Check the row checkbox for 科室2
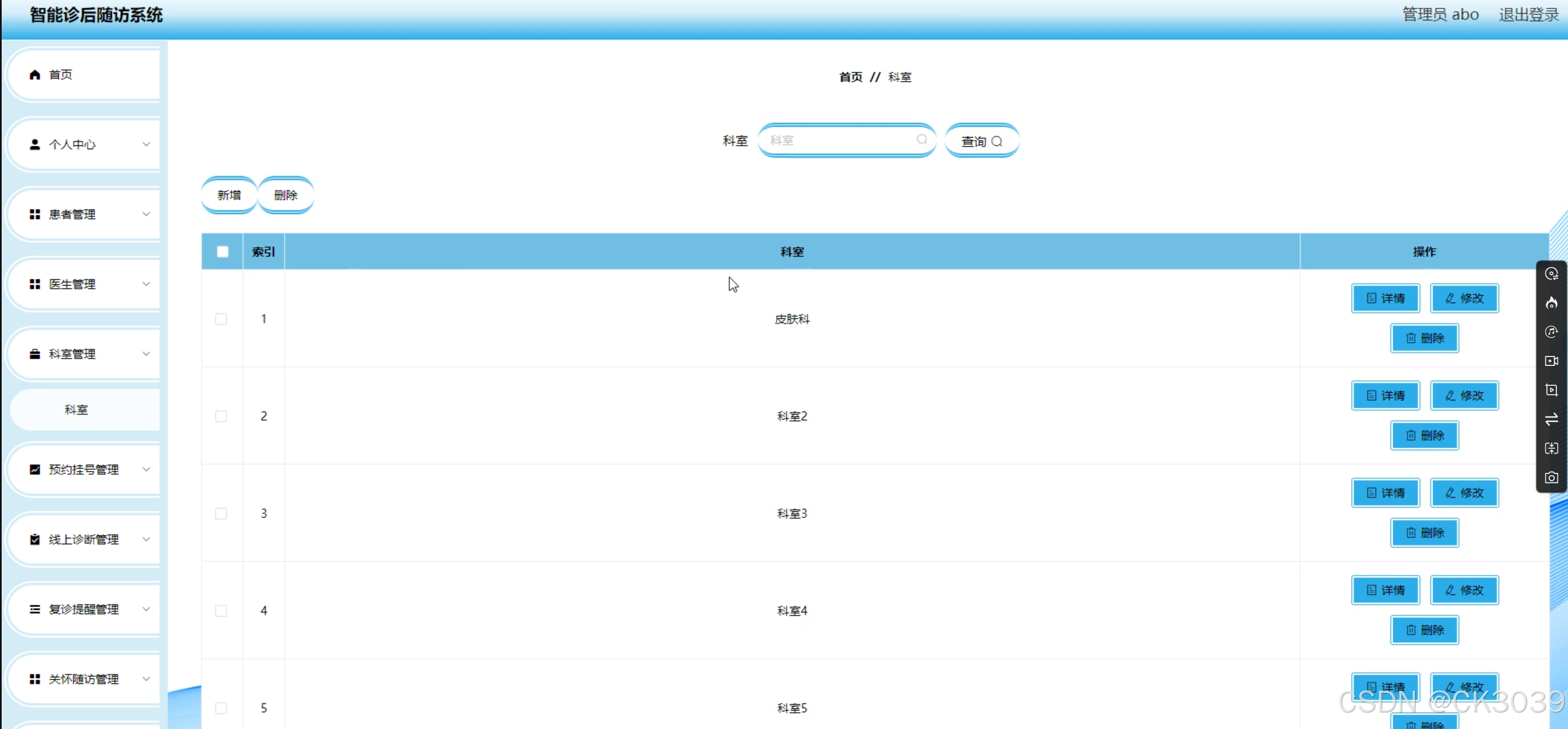Viewport: 1568px width, 729px height. (x=221, y=416)
